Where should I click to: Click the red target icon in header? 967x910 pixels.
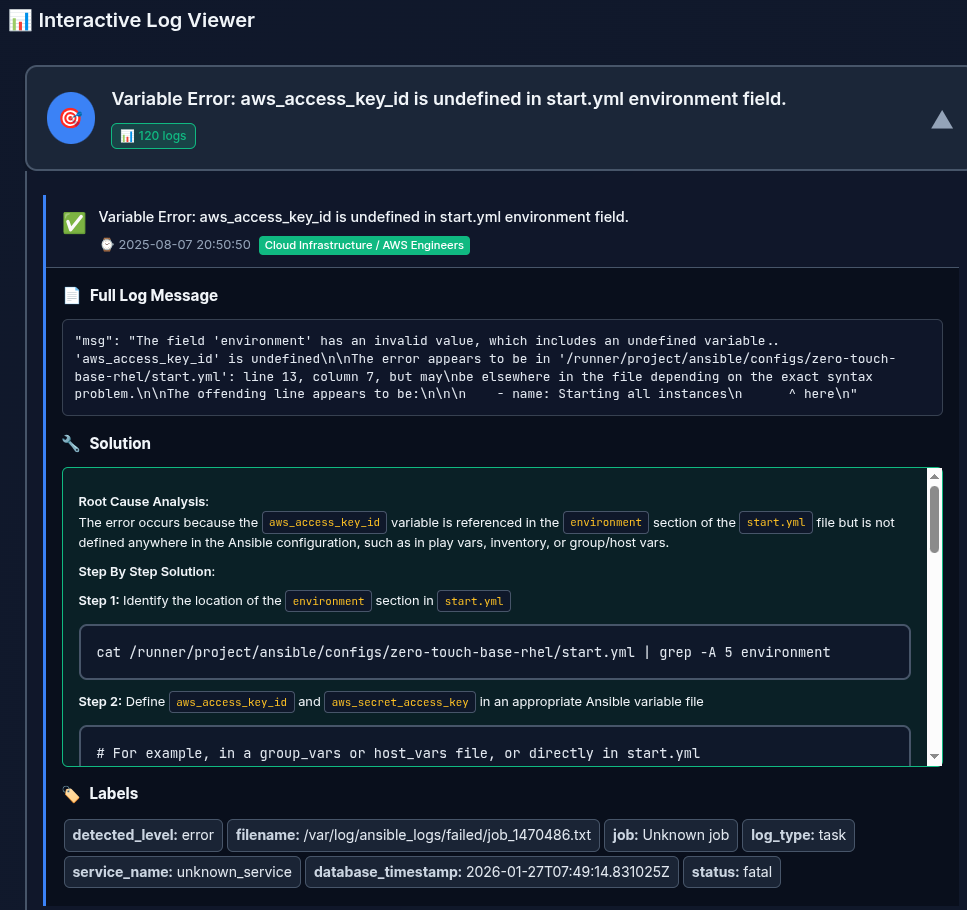pyautogui.click(x=70, y=118)
